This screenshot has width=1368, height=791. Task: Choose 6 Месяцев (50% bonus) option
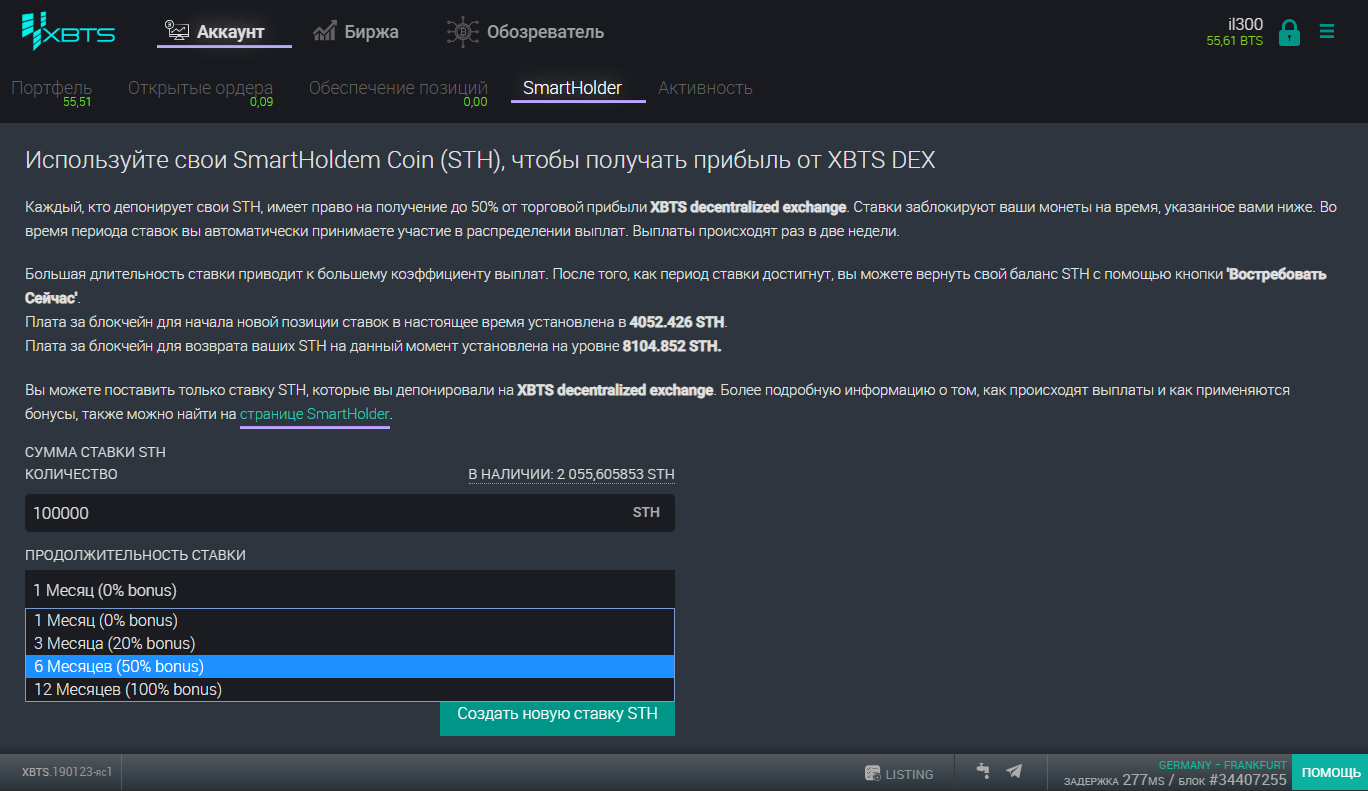(x=350, y=667)
